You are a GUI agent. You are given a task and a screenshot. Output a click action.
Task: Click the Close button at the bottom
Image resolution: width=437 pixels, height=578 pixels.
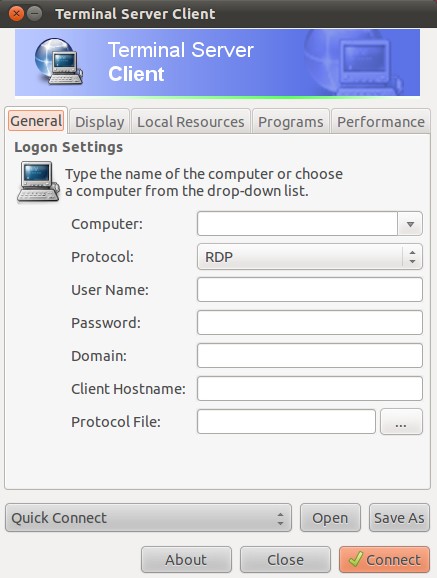[x=285, y=560]
